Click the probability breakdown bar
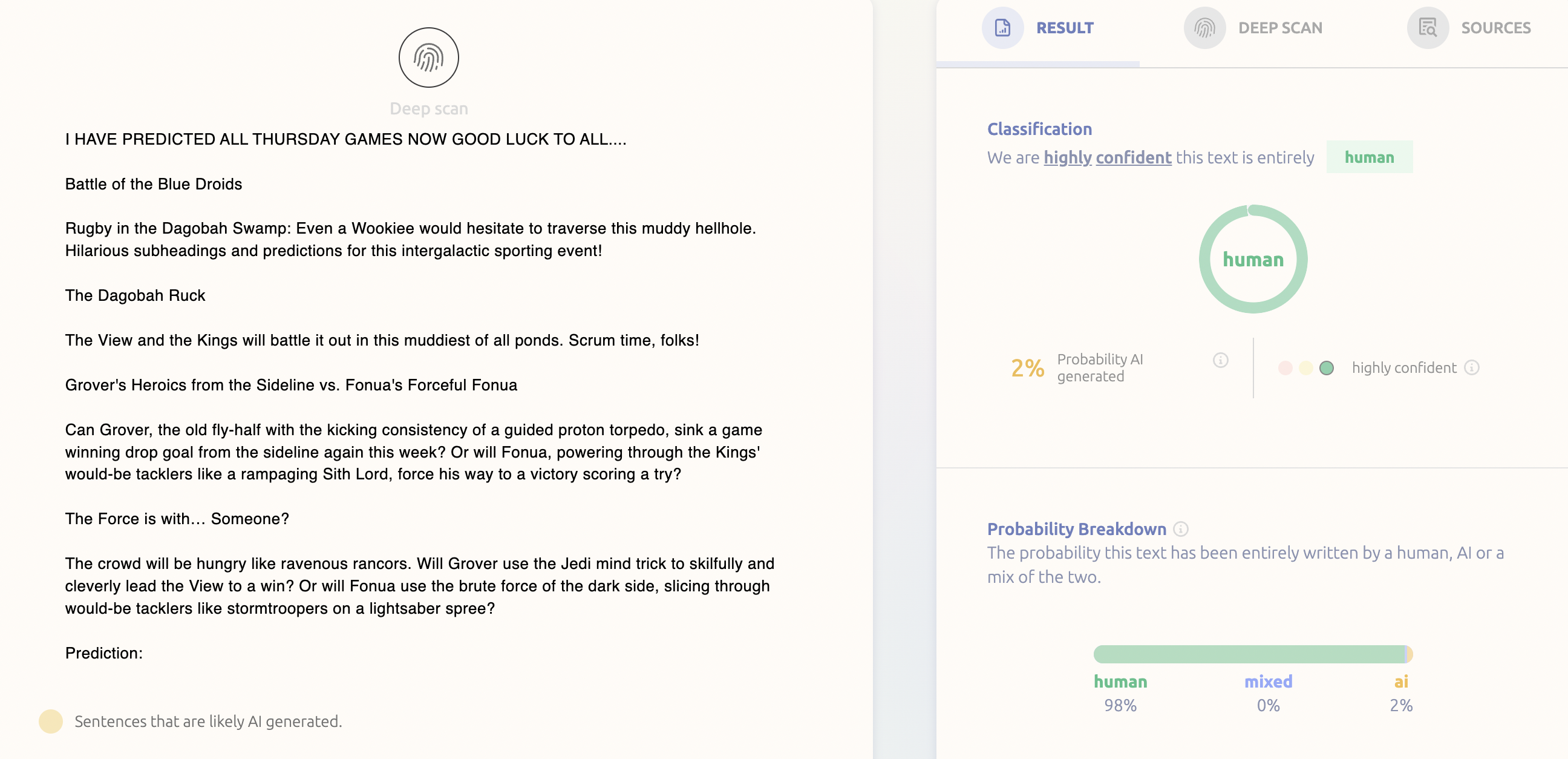The height and width of the screenshot is (759, 1568). click(1253, 654)
